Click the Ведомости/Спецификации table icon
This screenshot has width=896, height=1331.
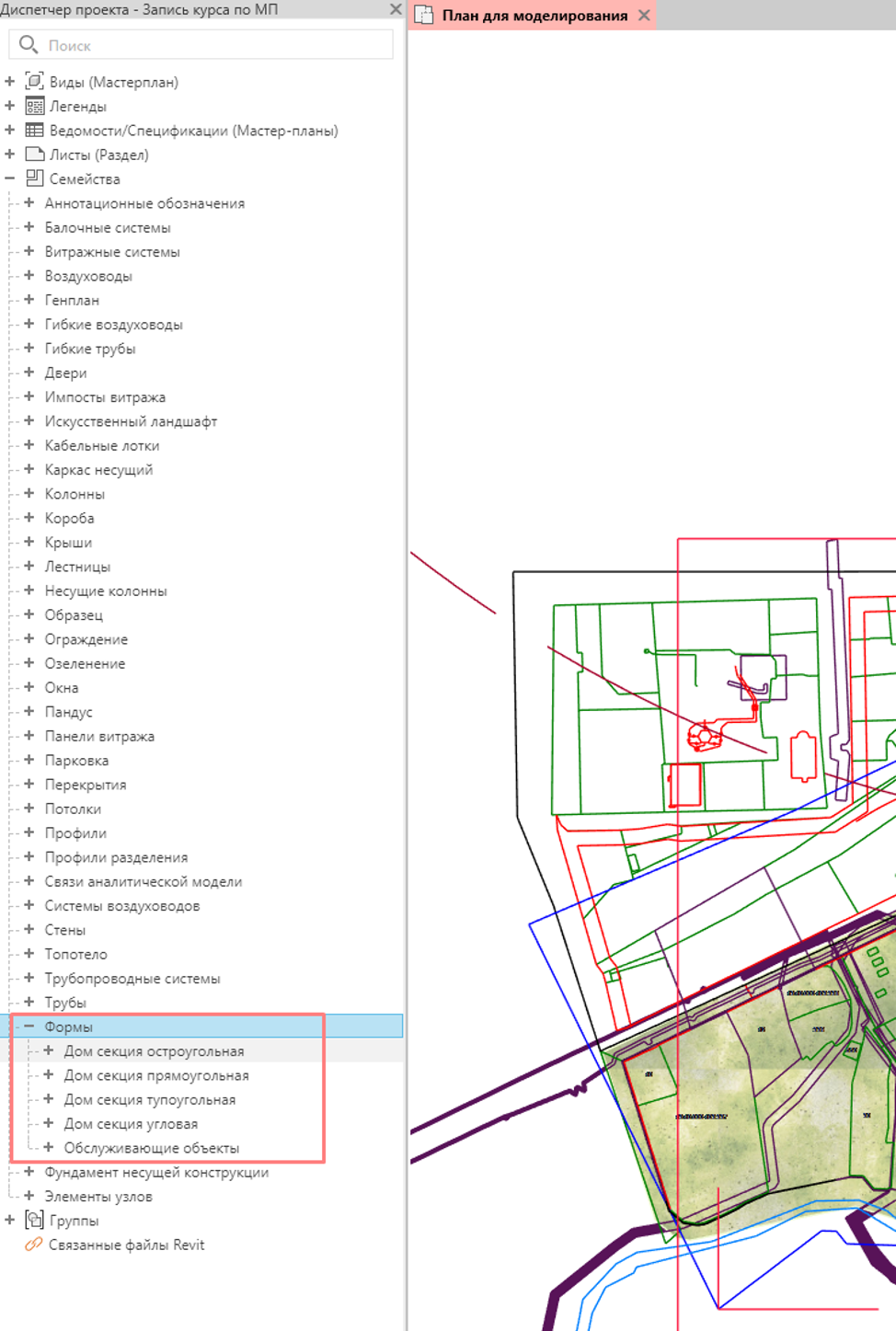pos(34,130)
